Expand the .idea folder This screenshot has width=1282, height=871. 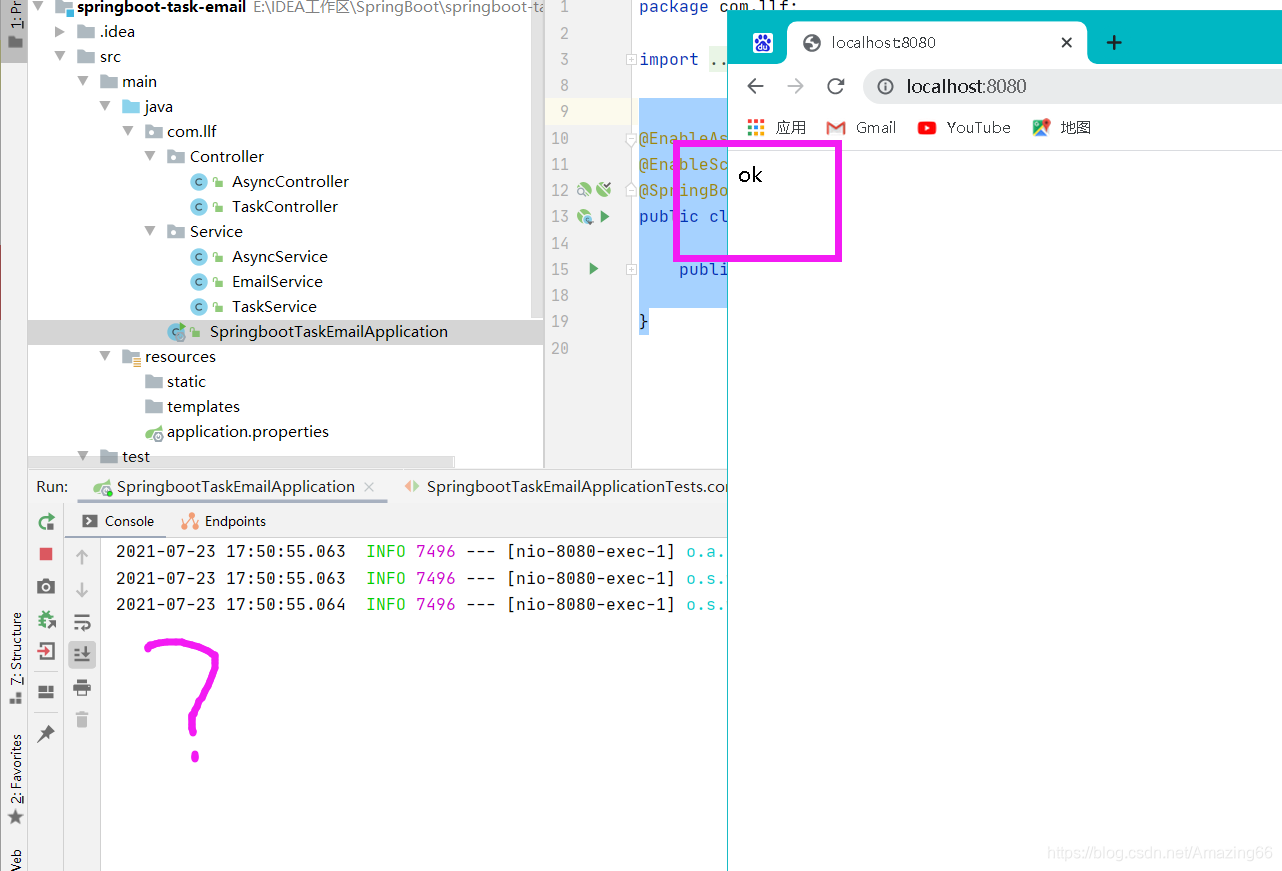point(60,31)
